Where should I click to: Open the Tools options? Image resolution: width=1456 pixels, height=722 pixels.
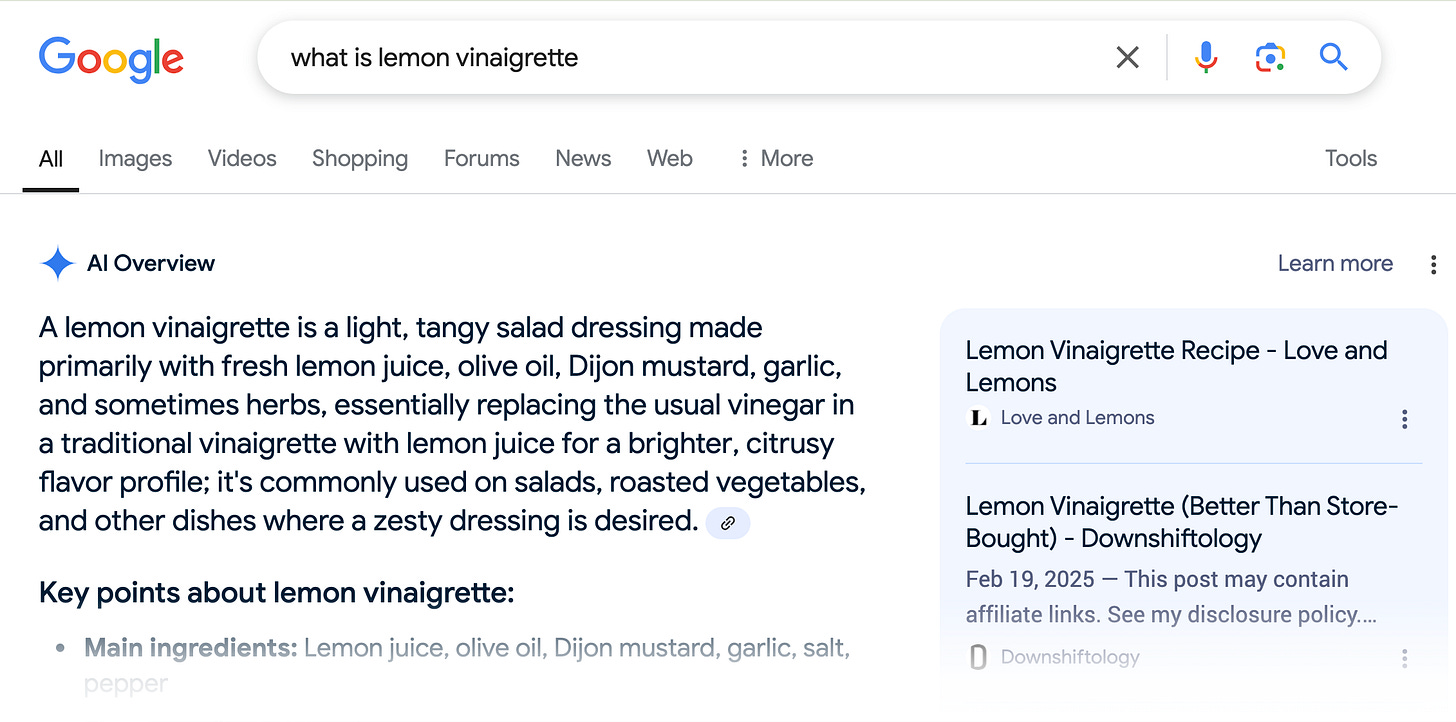point(1351,158)
